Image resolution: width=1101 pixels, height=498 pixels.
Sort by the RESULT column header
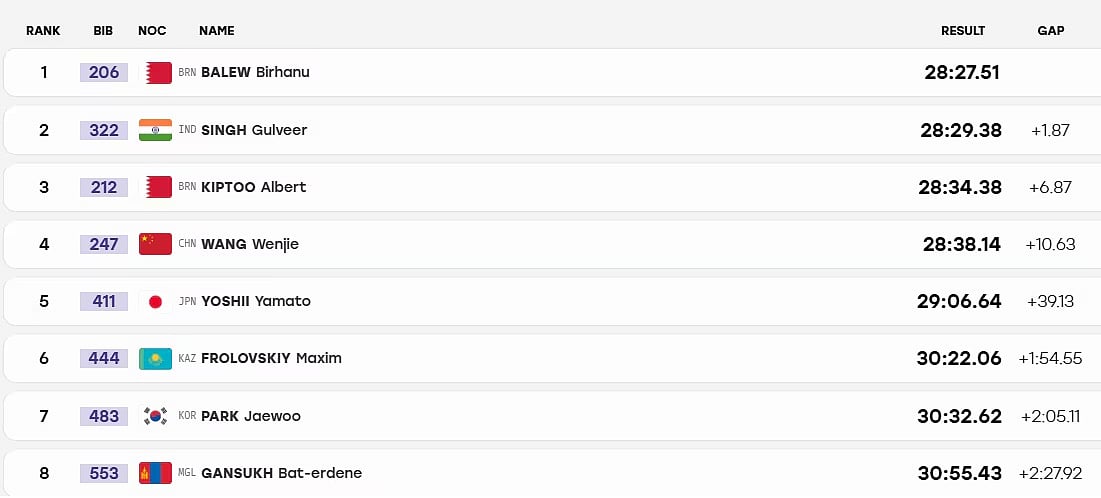tap(963, 31)
